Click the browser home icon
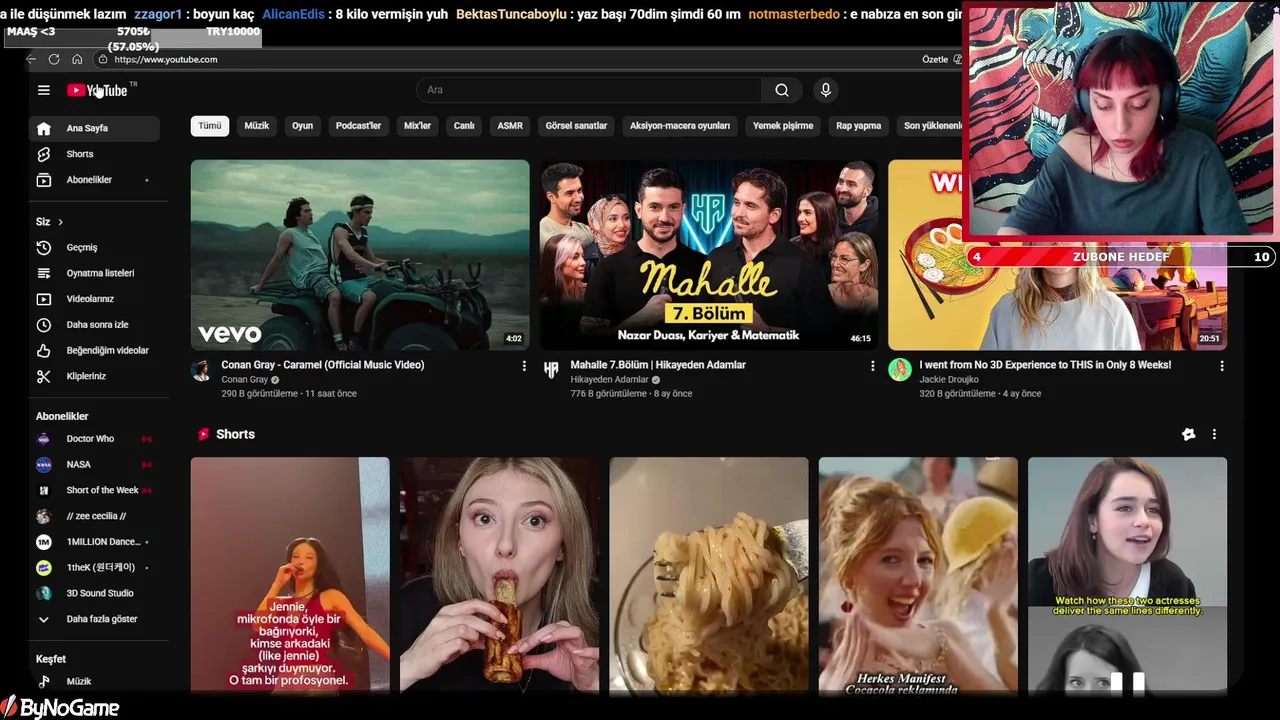 77,59
